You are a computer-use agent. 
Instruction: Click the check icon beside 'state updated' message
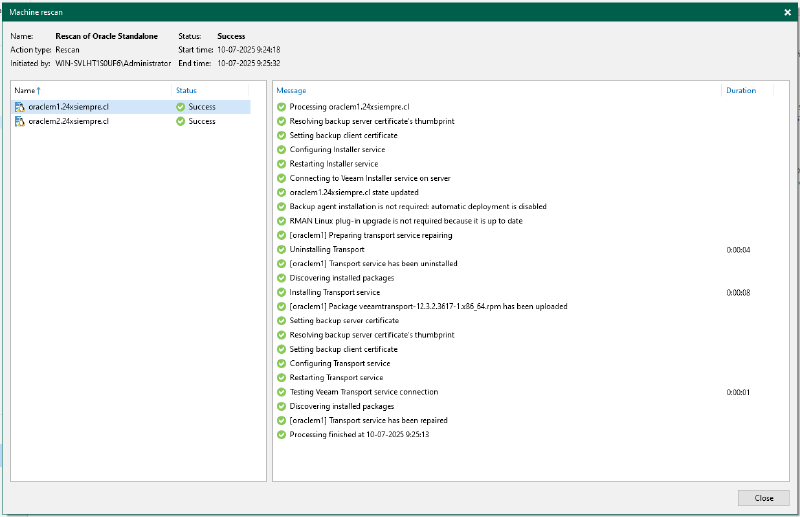(x=281, y=192)
